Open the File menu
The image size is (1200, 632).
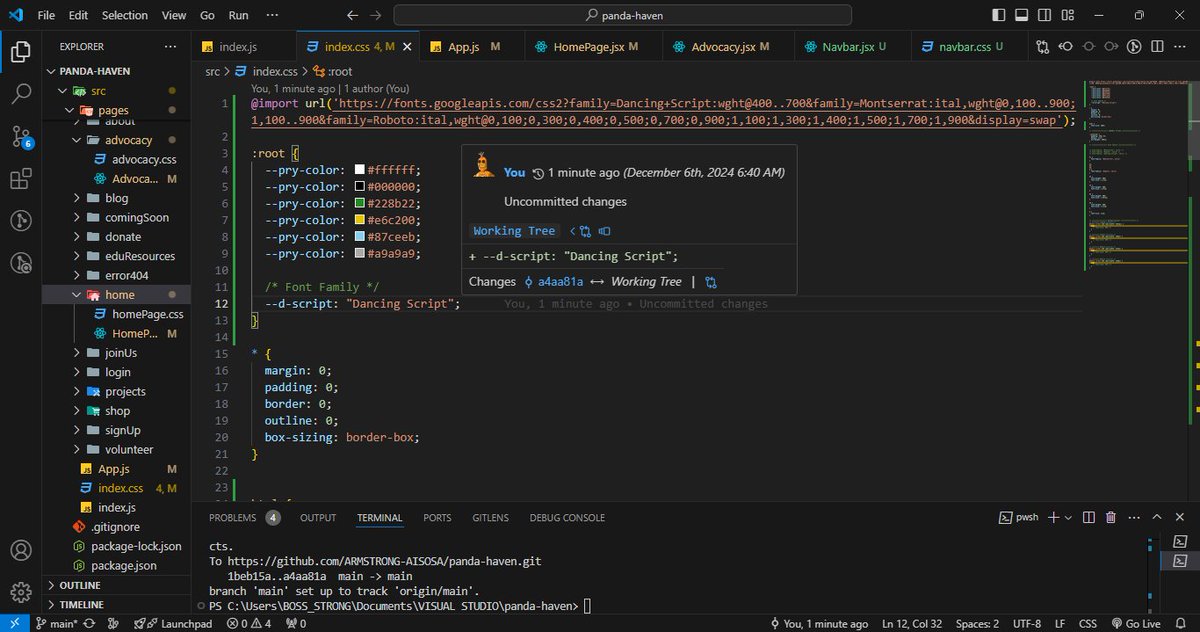tap(47, 15)
